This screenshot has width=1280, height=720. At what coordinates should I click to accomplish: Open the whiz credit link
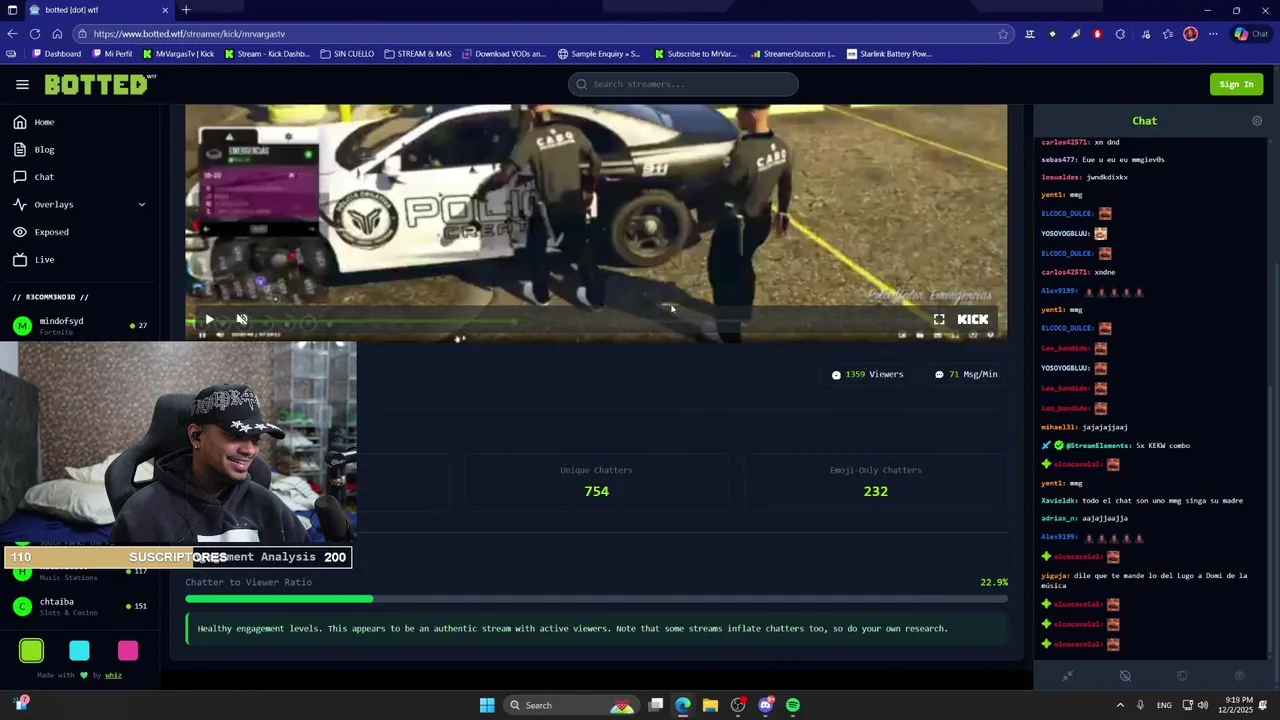114,676
